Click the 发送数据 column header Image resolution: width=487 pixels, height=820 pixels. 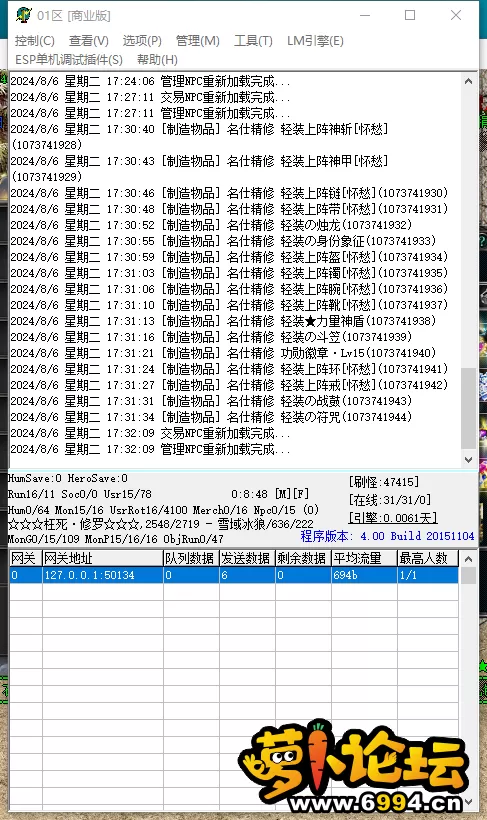[x=247, y=558]
